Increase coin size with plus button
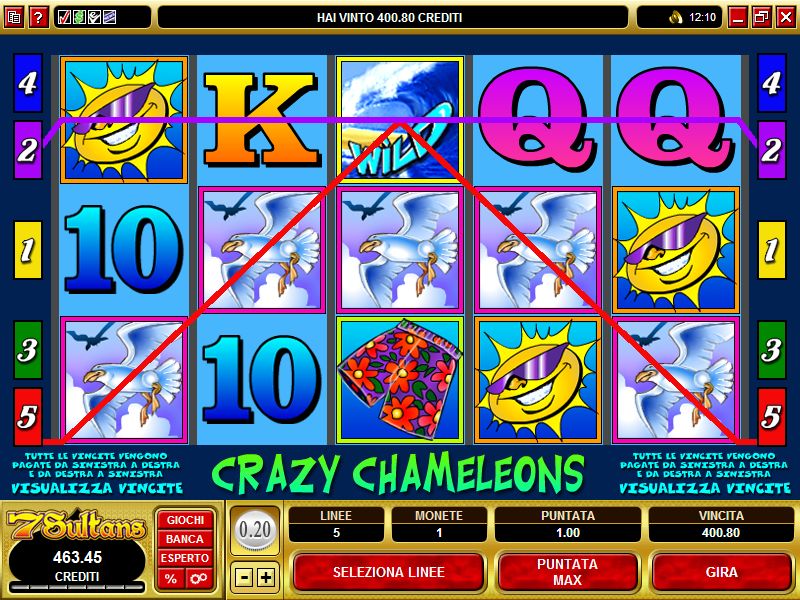 click(x=266, y=578)
